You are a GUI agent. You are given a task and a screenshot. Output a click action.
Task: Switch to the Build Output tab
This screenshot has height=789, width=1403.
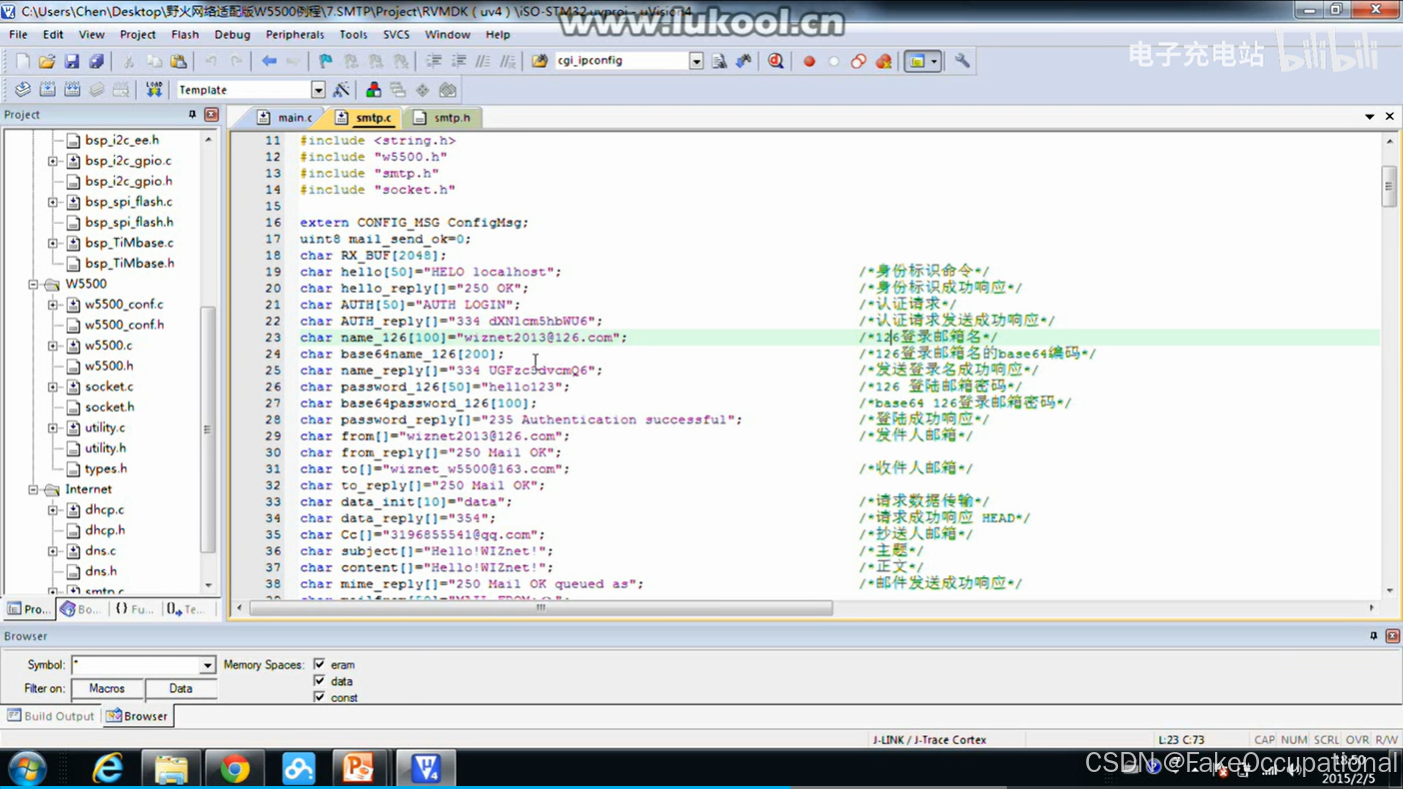[x=50, y=716]
